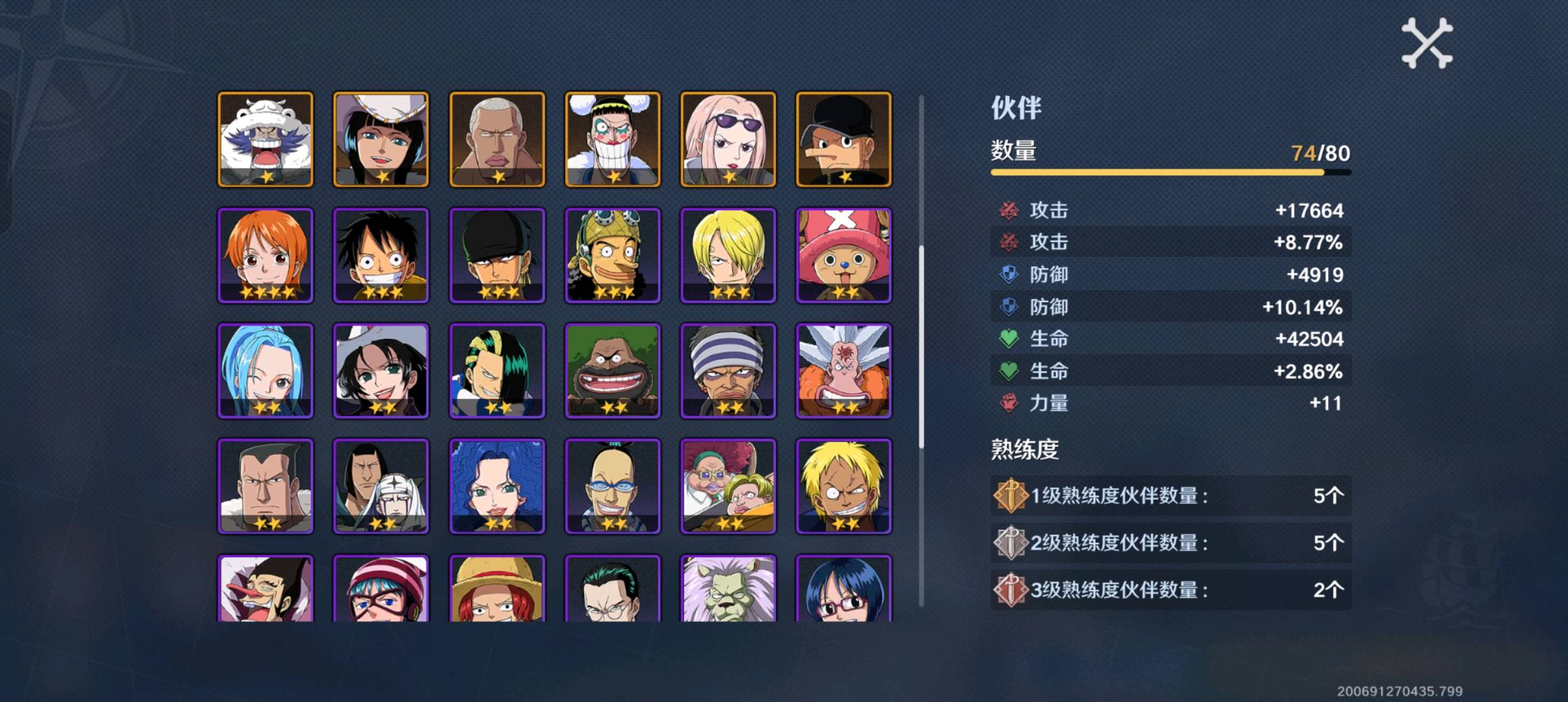
Task: Select Luffy portrait with black hair
Action: [381, 255]
